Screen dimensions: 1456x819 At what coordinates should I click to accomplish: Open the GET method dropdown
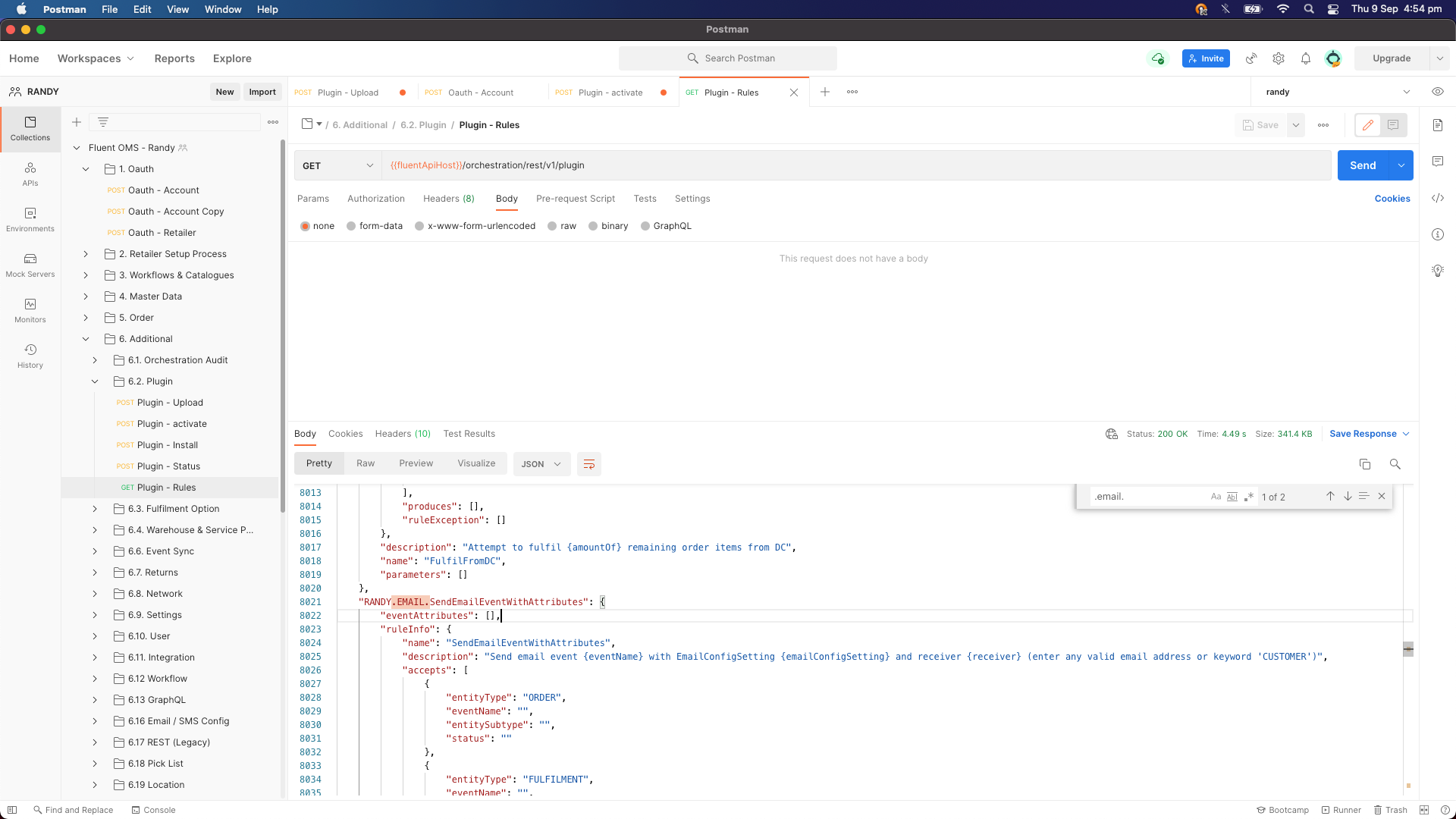pos(337,165)
